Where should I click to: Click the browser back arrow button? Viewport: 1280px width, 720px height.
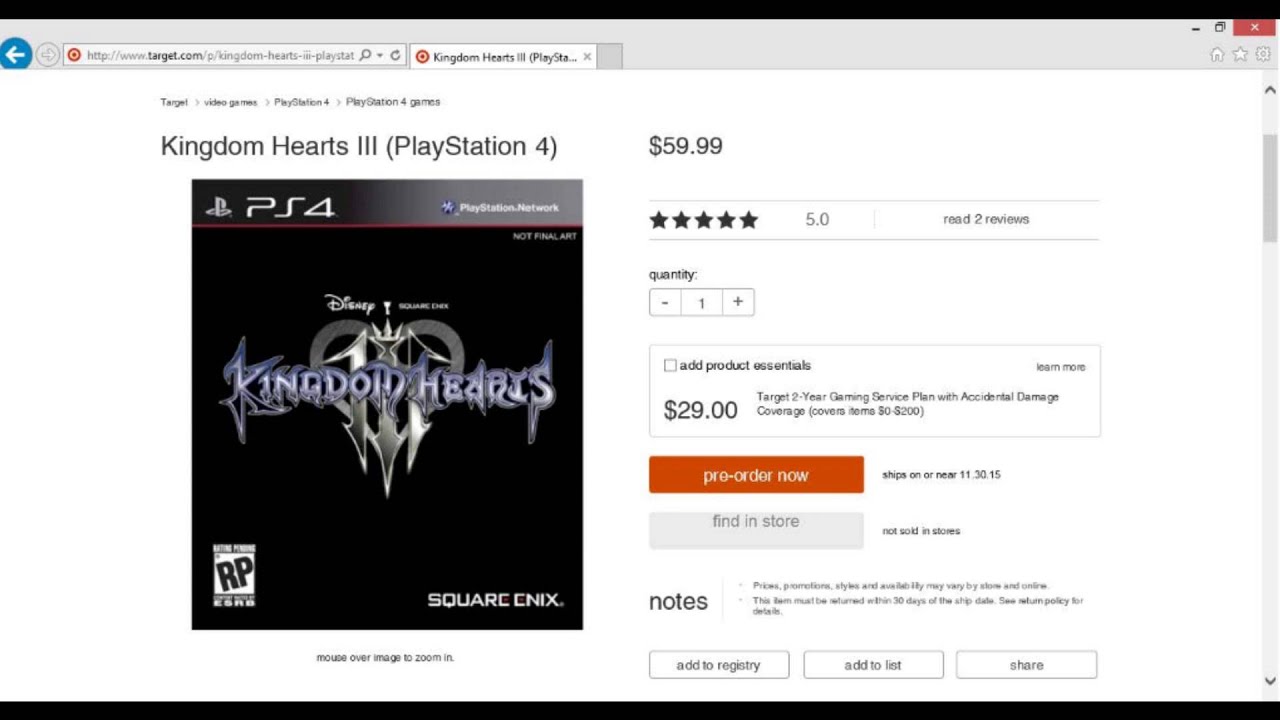16,54
